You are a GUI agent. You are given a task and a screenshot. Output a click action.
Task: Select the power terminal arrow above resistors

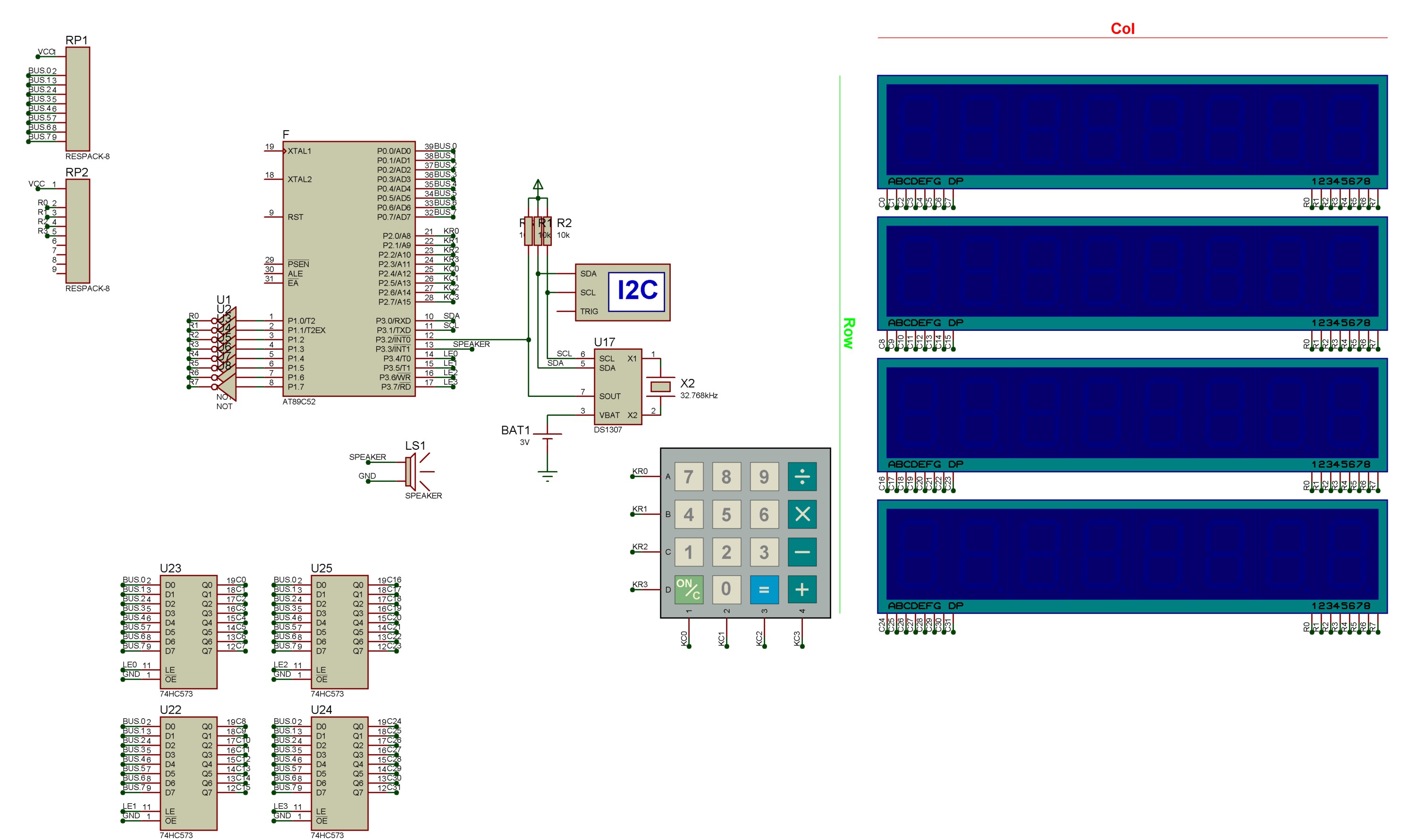538,185
